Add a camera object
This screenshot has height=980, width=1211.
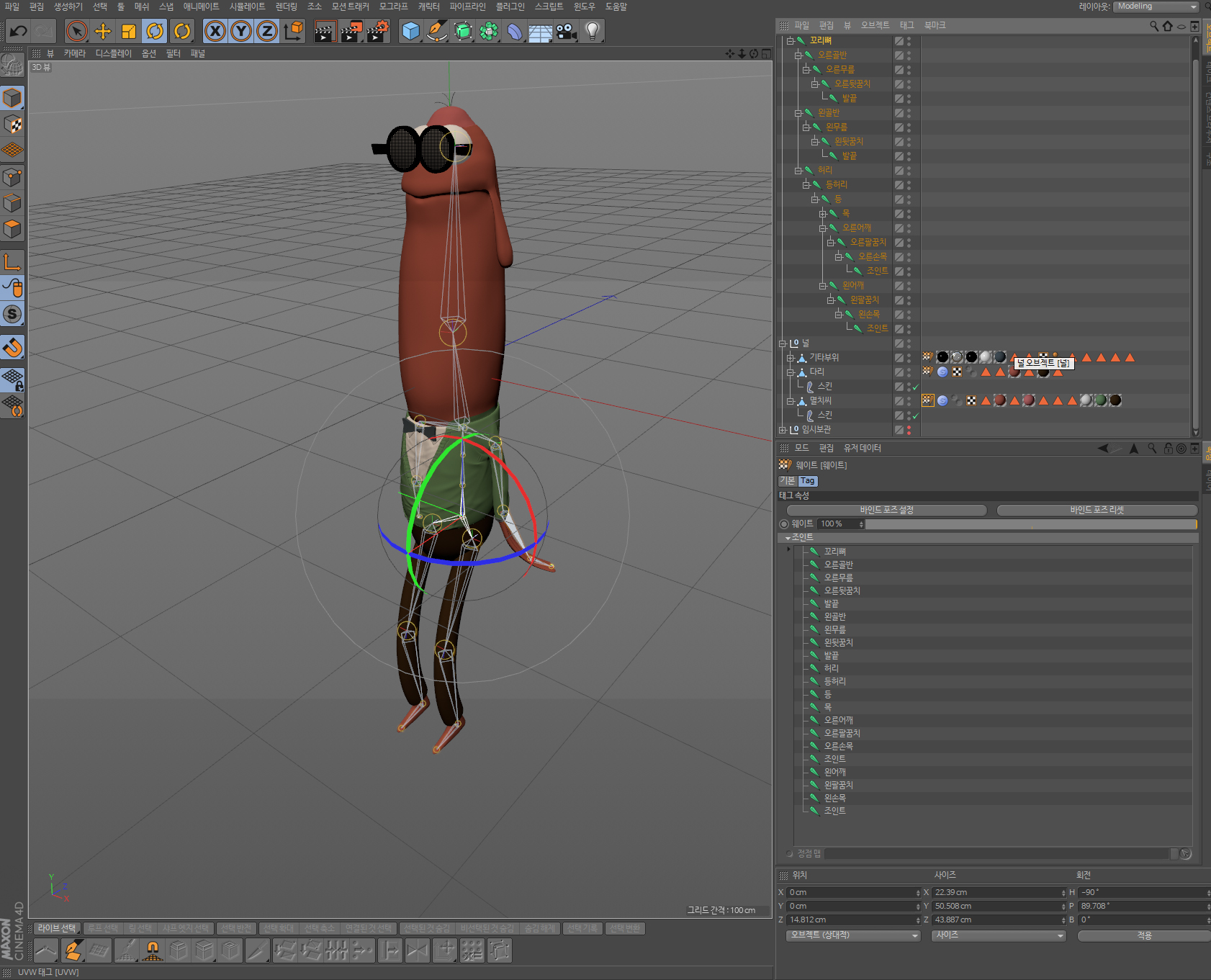pos(567,31)
